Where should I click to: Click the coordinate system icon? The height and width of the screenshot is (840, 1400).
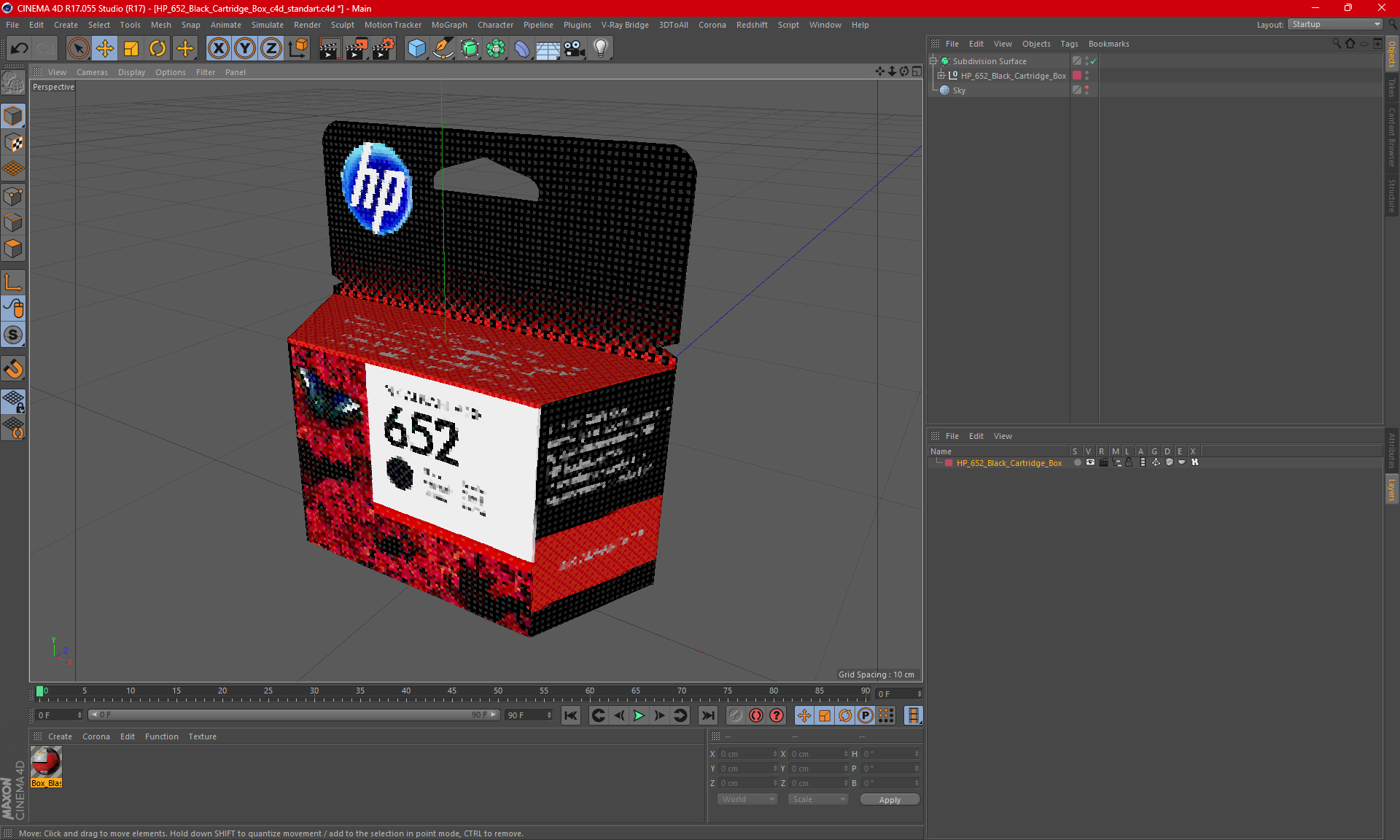click(x=297, y=48)
